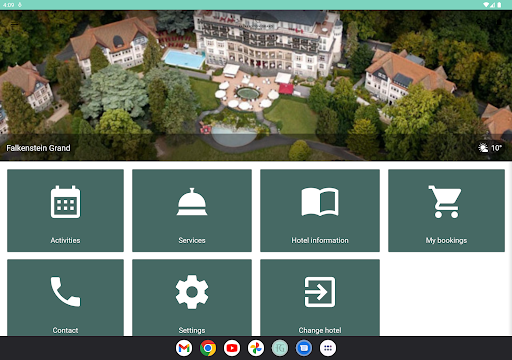The height and width of the screenshot is (360, 512).
Task: Open the Hotel information book tile
Action: (320, 210)
